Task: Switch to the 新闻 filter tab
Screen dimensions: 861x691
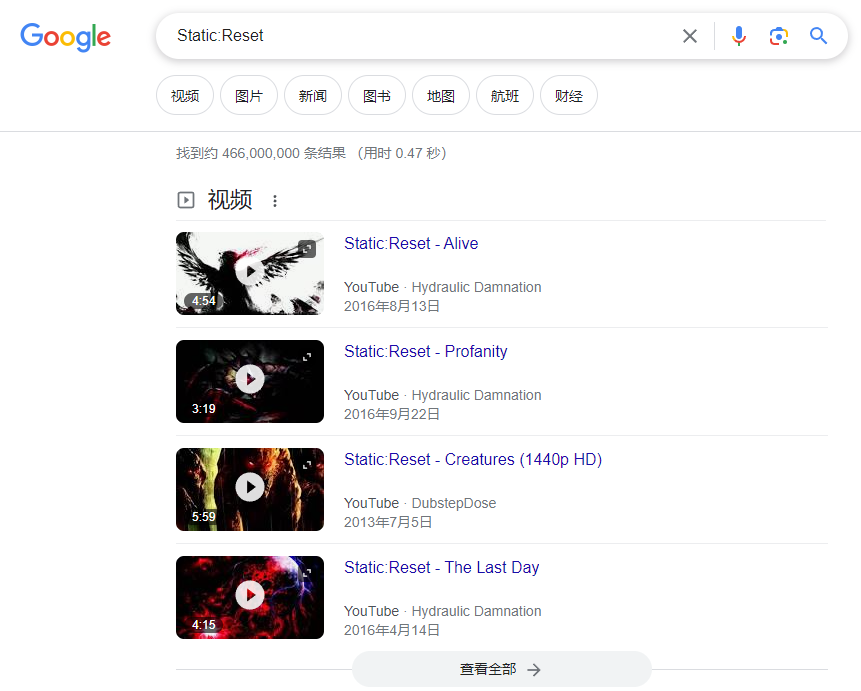Action: 313,96
